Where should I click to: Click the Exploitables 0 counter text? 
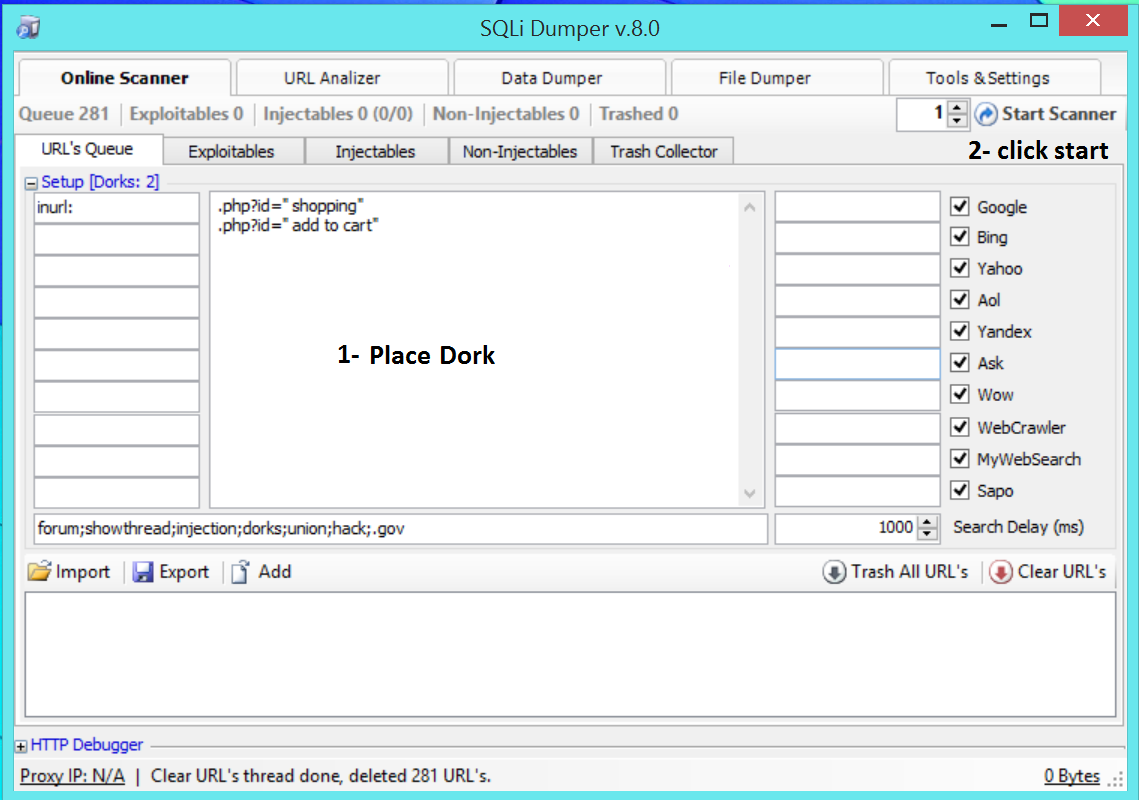[186, 114]
